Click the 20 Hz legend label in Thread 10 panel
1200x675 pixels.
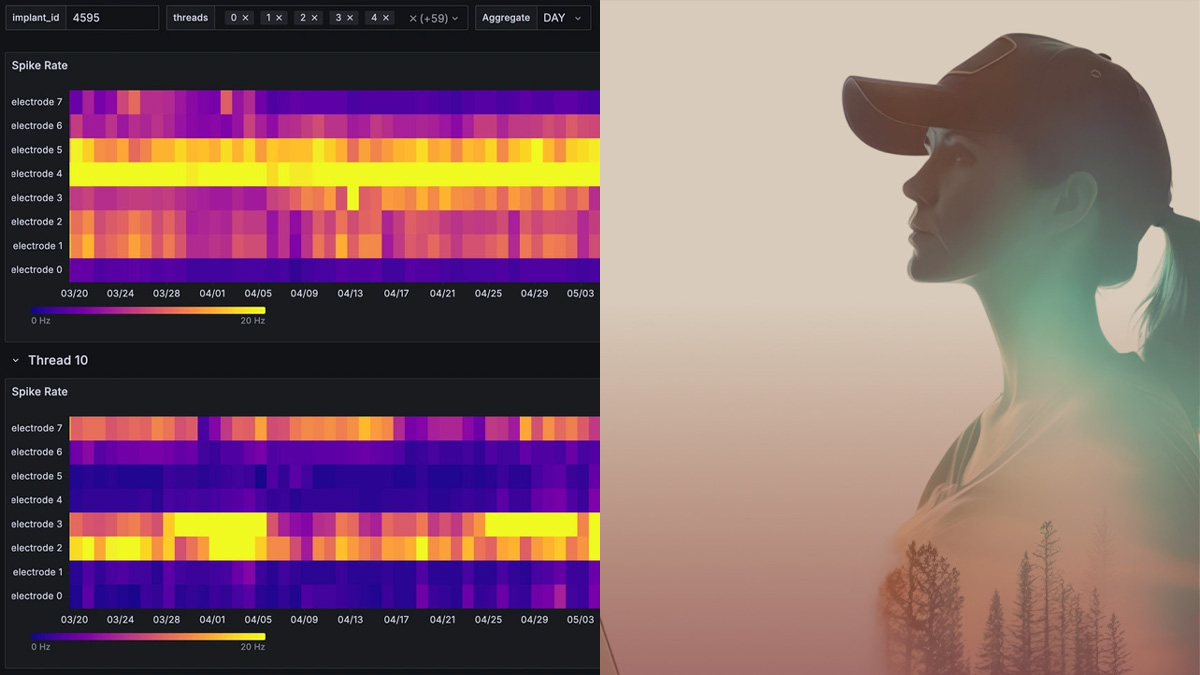point(252,647)
